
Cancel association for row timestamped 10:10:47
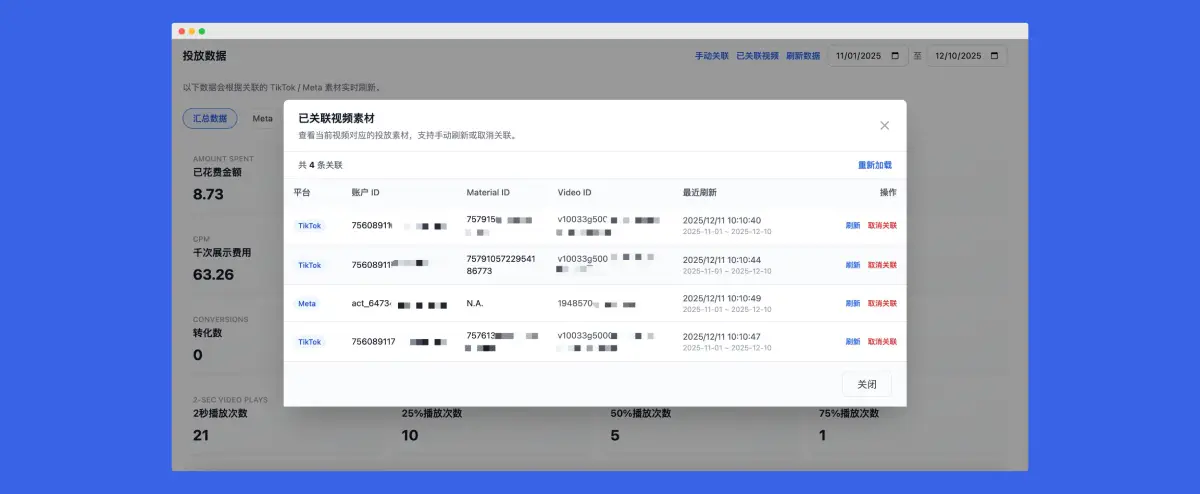pyautogui.click(x=882, y=342)
